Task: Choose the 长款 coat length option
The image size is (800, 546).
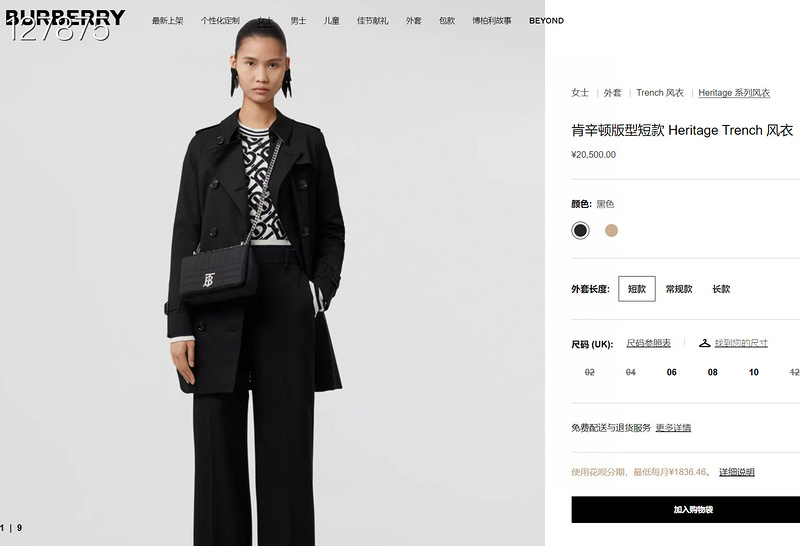Action: (721, 289)
